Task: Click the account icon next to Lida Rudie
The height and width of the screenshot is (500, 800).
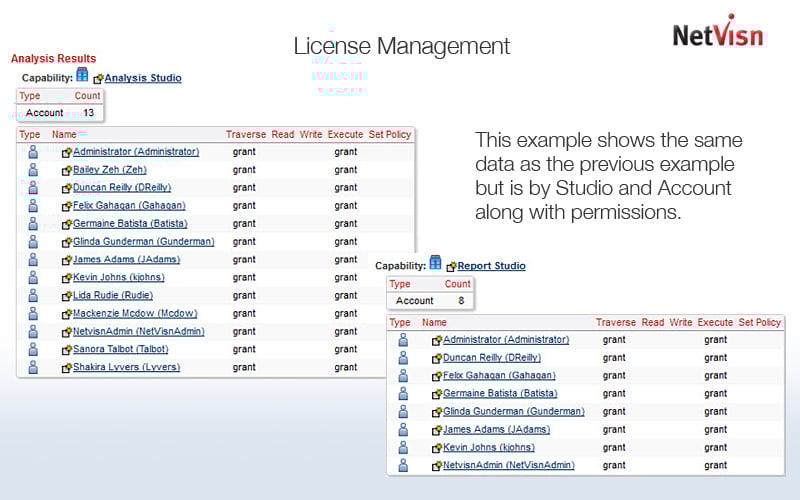Action: [x=32, y=296]
